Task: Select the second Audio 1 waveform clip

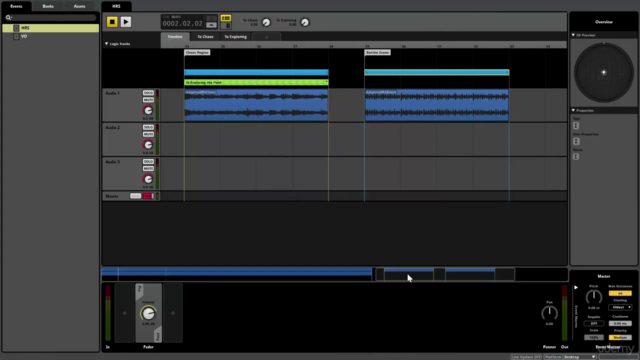Action: pos(437,105)
